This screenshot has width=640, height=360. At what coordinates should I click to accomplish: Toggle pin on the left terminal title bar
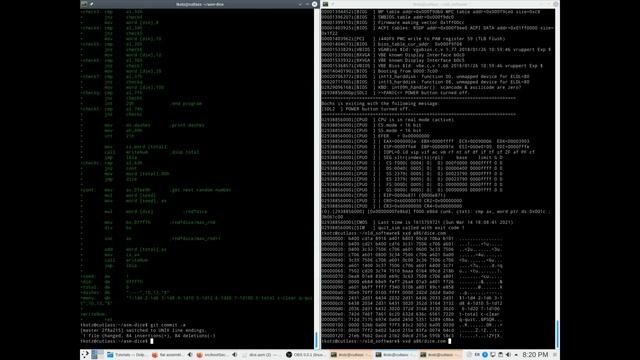[92, 4]
